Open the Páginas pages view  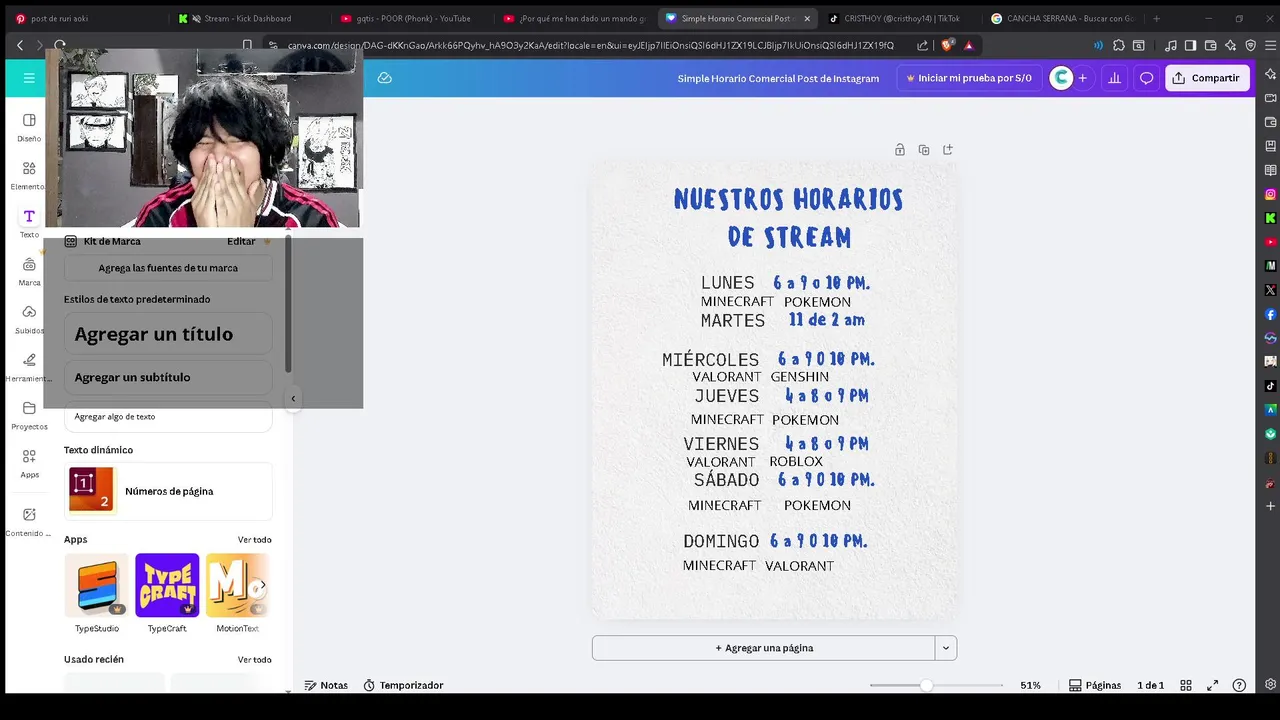1095,685
